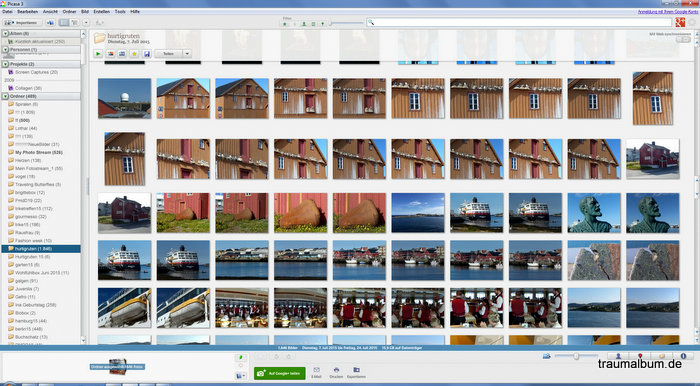Click the Importieren button
700x386 pixels.
(x=22, y=22)
